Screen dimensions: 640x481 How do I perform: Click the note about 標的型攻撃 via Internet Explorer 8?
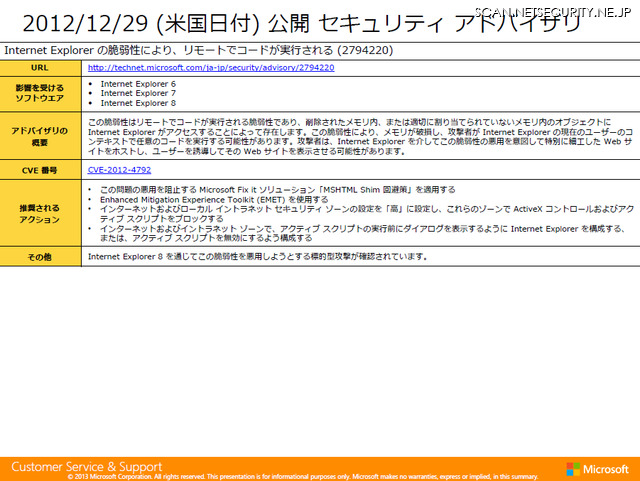point(258,257)
